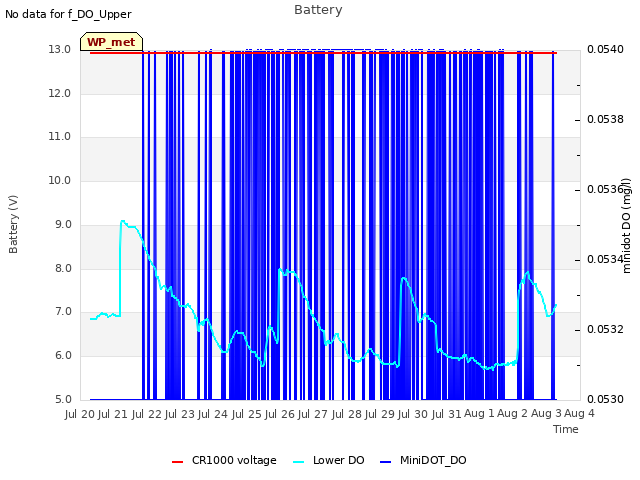Click the cyan Lower DO legend swatch

(299, 462)
